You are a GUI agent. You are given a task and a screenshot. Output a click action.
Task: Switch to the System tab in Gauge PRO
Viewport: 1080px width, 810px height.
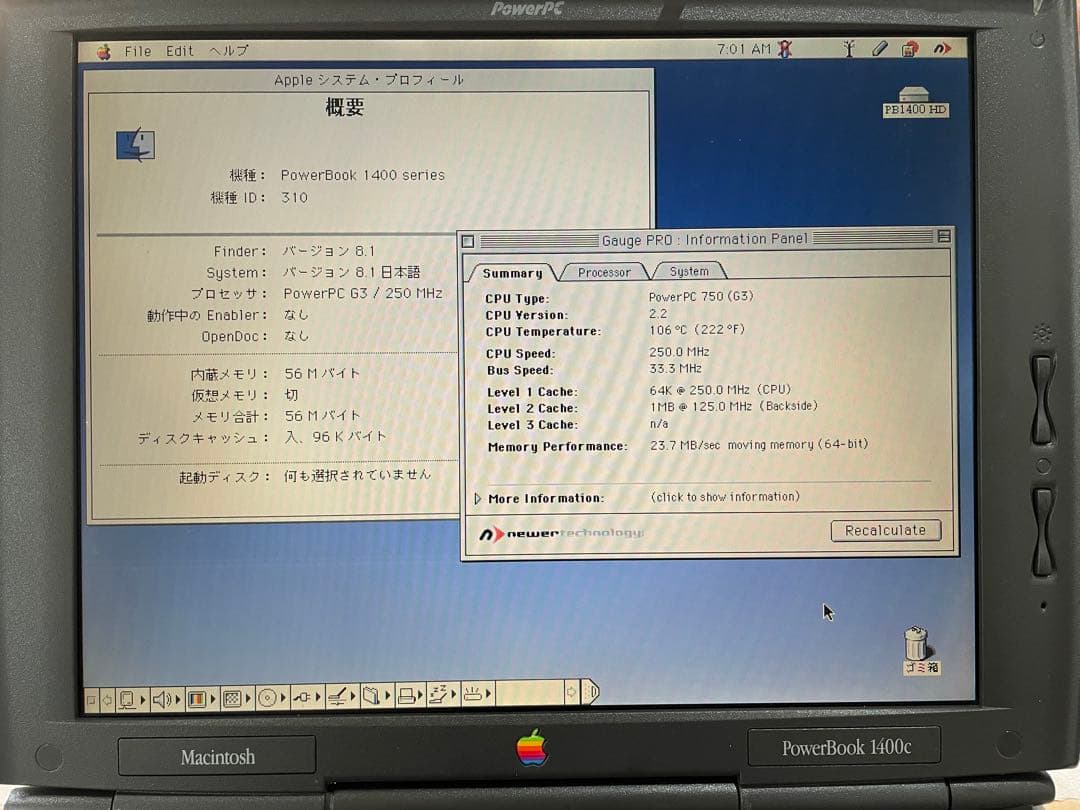point(689,270)
